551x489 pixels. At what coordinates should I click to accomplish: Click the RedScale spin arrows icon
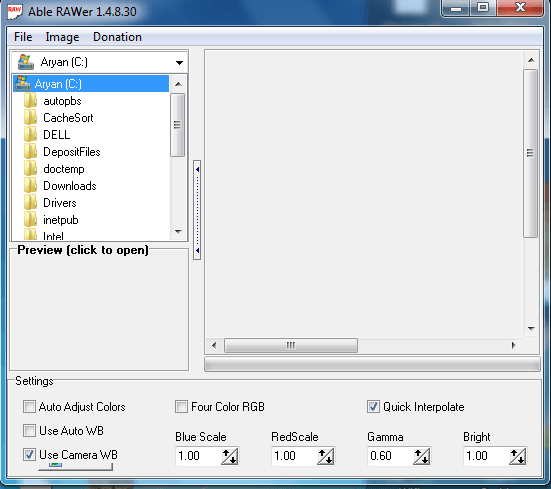[x=326, y=456]
